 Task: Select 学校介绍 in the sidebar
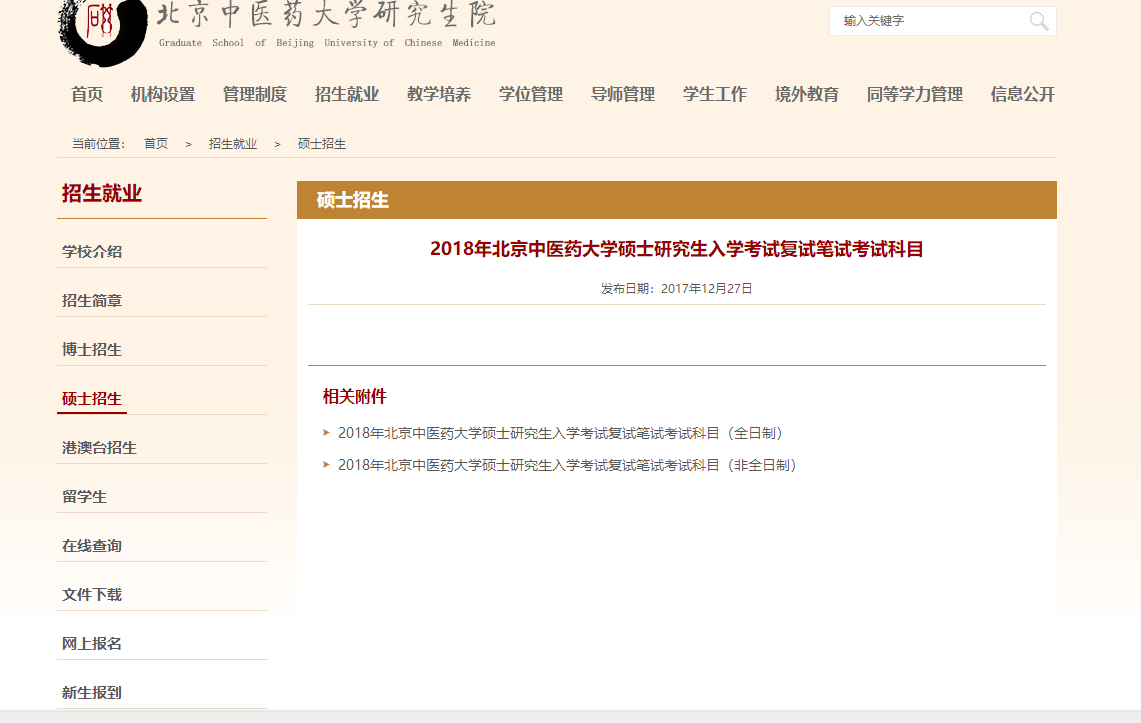point(92,252)
